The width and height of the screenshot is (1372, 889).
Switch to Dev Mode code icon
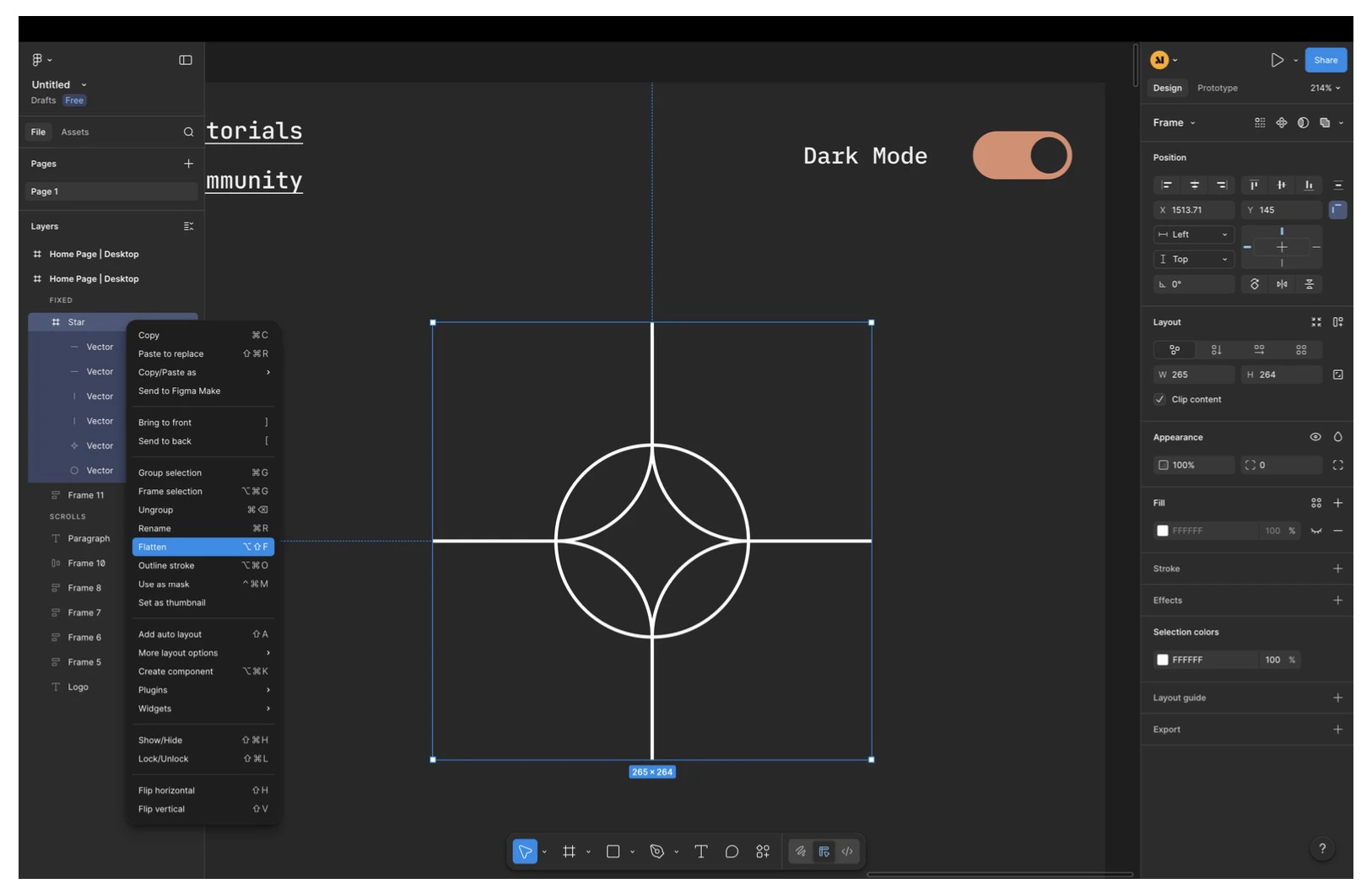[x=847, y=851]
